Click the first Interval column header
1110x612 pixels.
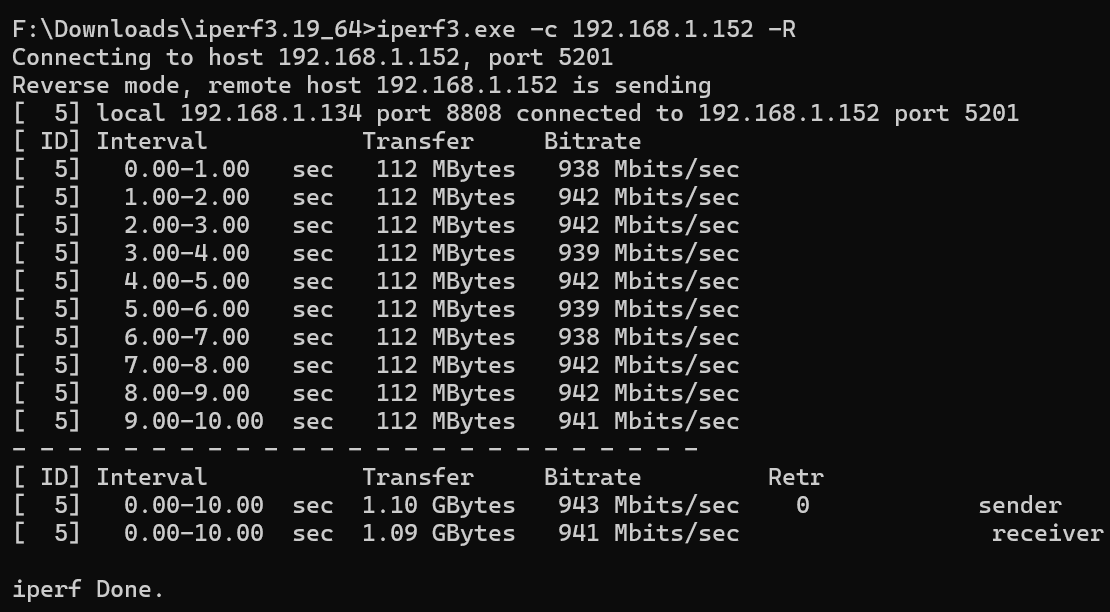[151, 141]
